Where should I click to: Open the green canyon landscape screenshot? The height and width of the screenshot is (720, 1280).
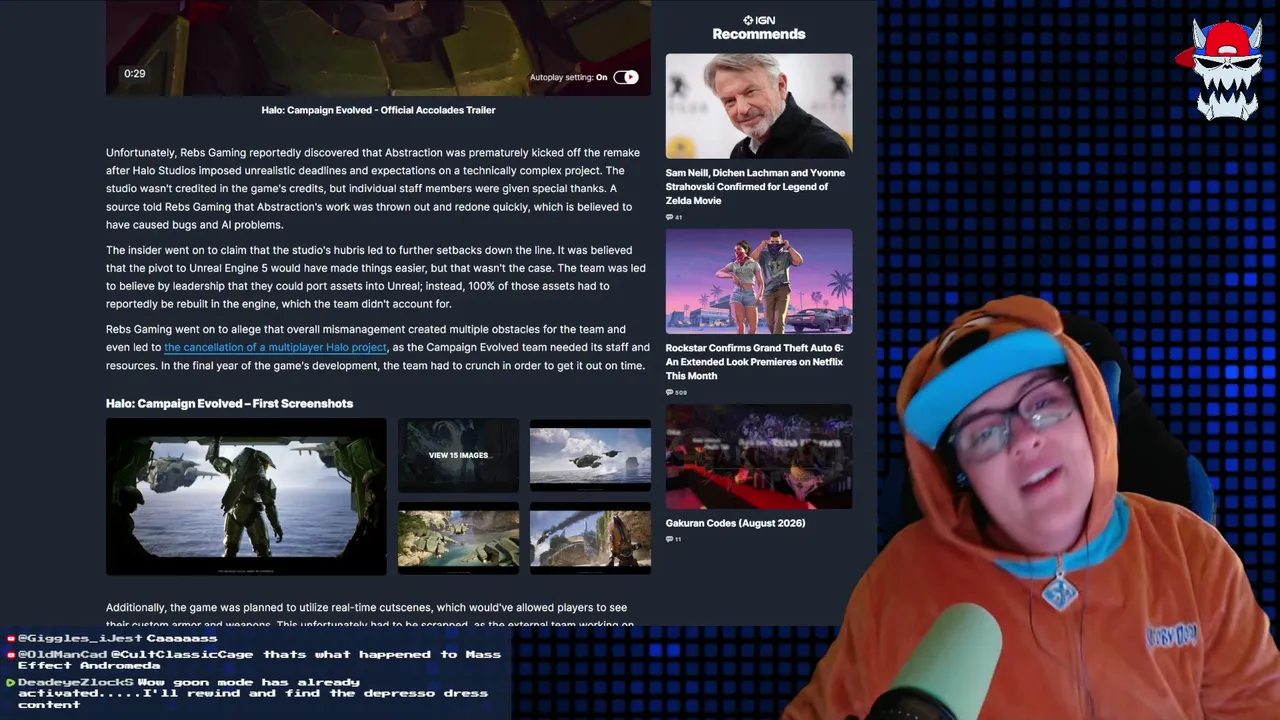458,539
